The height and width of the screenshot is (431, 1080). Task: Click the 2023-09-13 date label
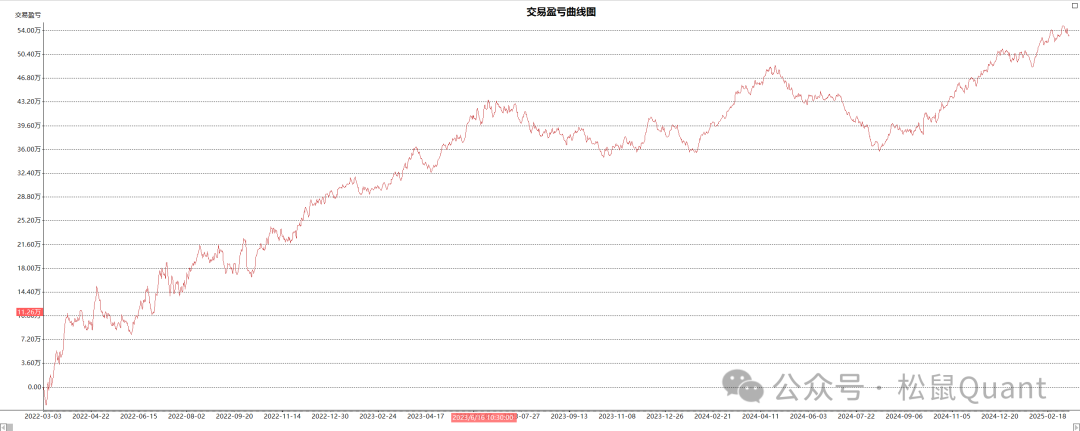570,416
